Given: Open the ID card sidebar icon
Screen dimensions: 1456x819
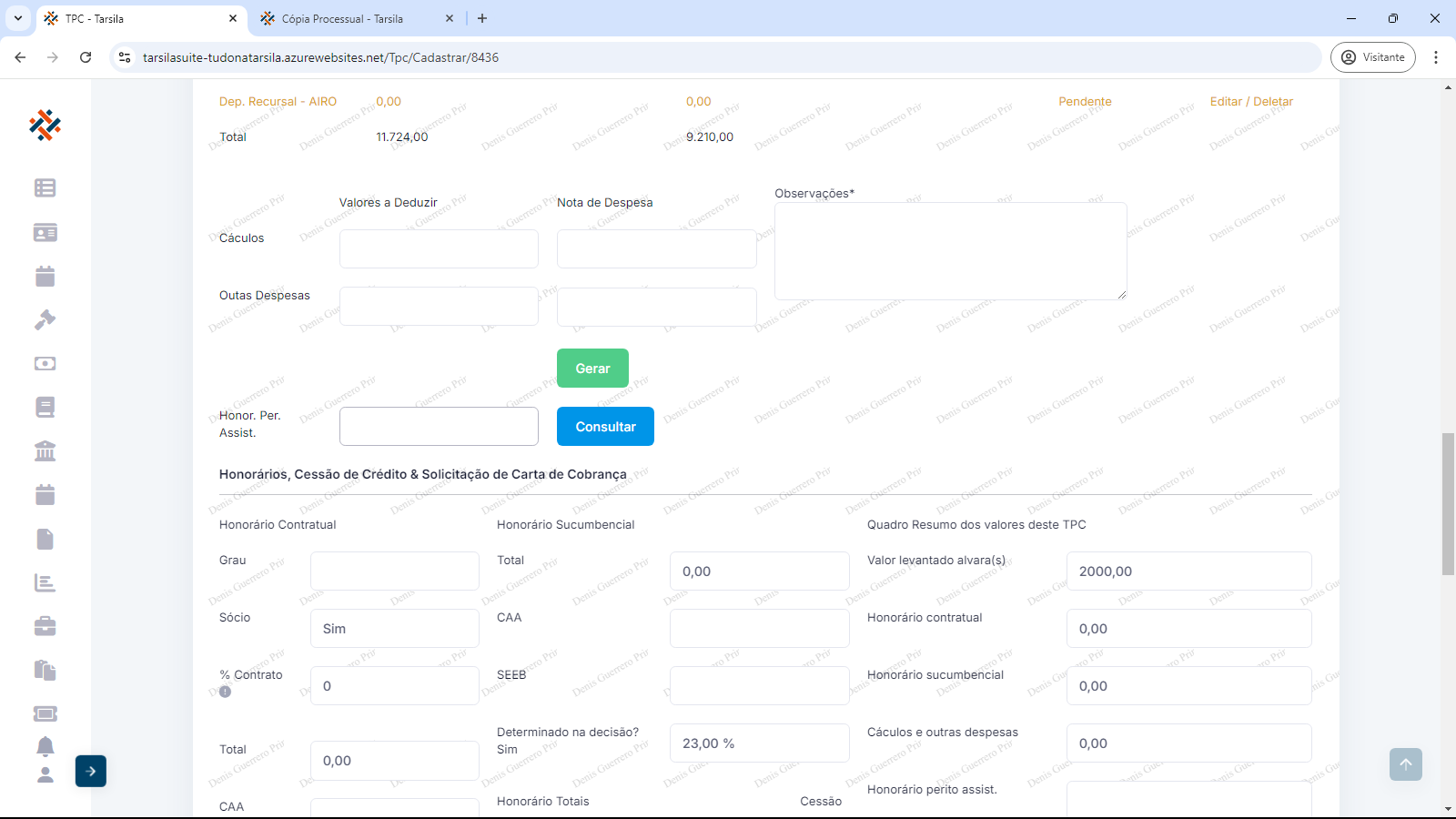Looking at the screenshot, I should pos(45,232).
